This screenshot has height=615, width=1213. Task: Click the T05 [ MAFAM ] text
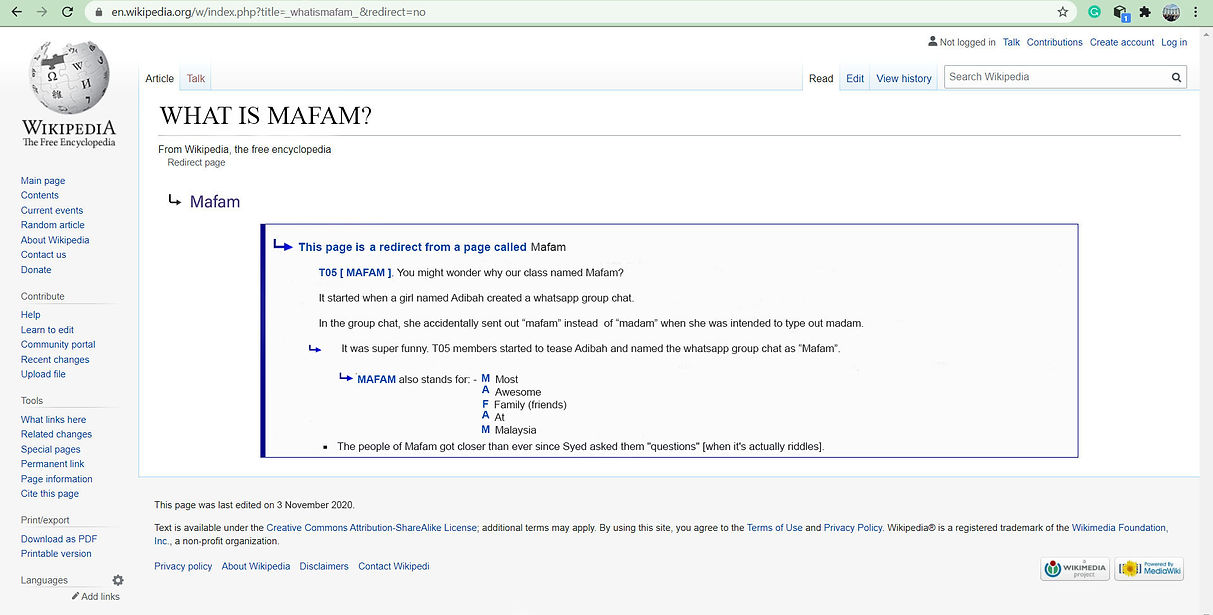point(355,272)
